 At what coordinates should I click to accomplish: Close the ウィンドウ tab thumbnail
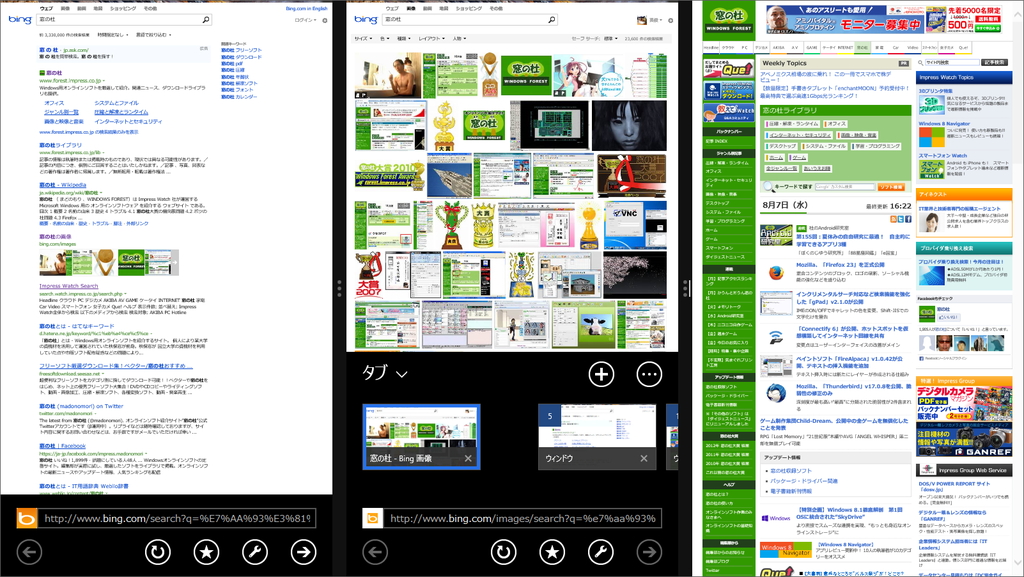click(644, 458)
